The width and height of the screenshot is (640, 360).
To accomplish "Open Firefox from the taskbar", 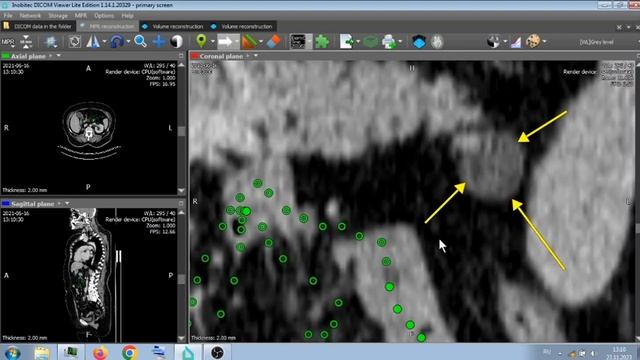I will (100, 352).
